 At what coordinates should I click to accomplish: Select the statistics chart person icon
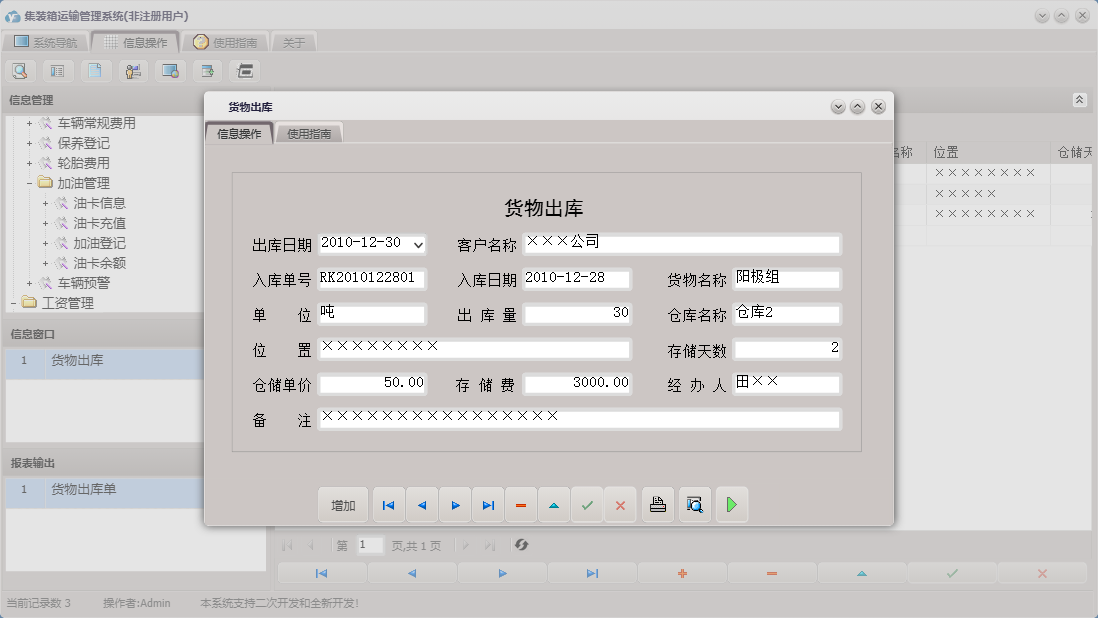[x=130, y=71]
